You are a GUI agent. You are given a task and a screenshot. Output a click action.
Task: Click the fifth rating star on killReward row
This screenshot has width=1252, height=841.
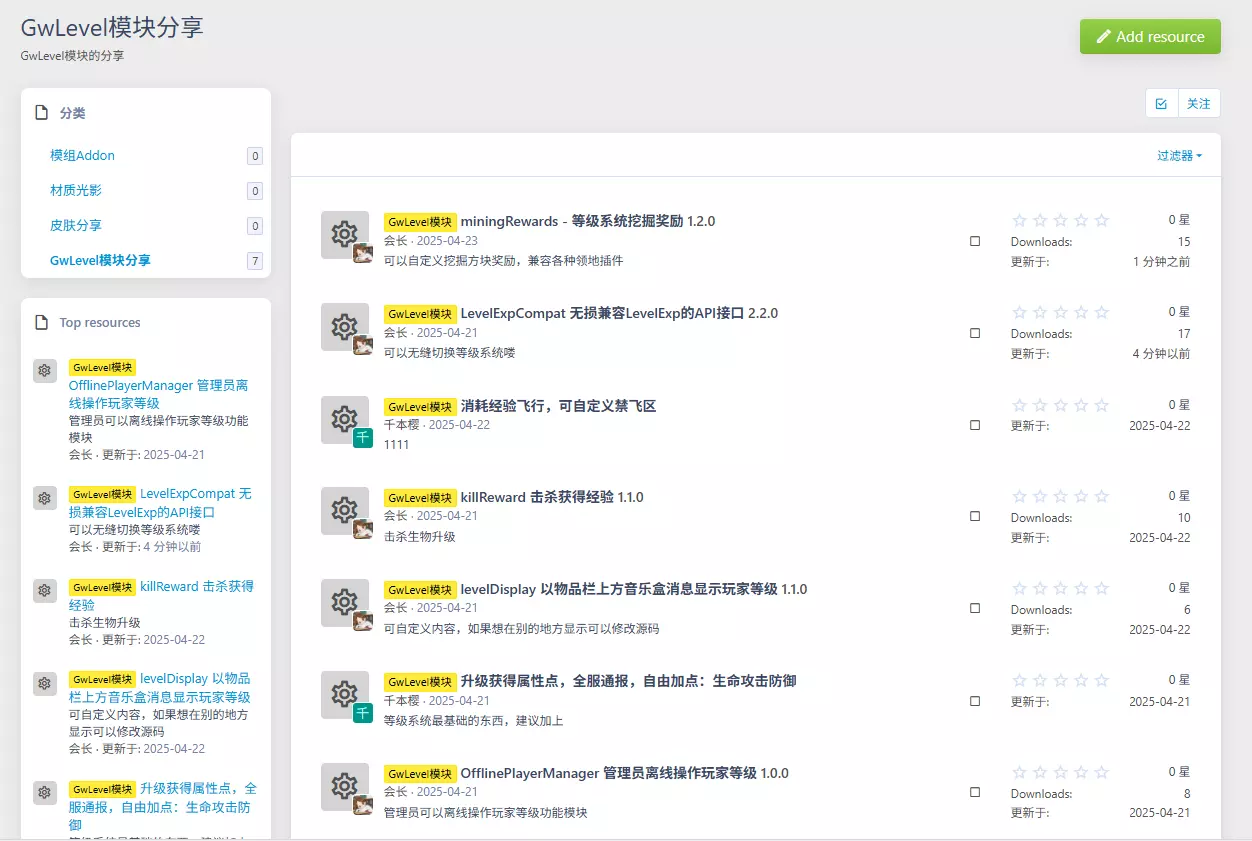(1102, 496)
